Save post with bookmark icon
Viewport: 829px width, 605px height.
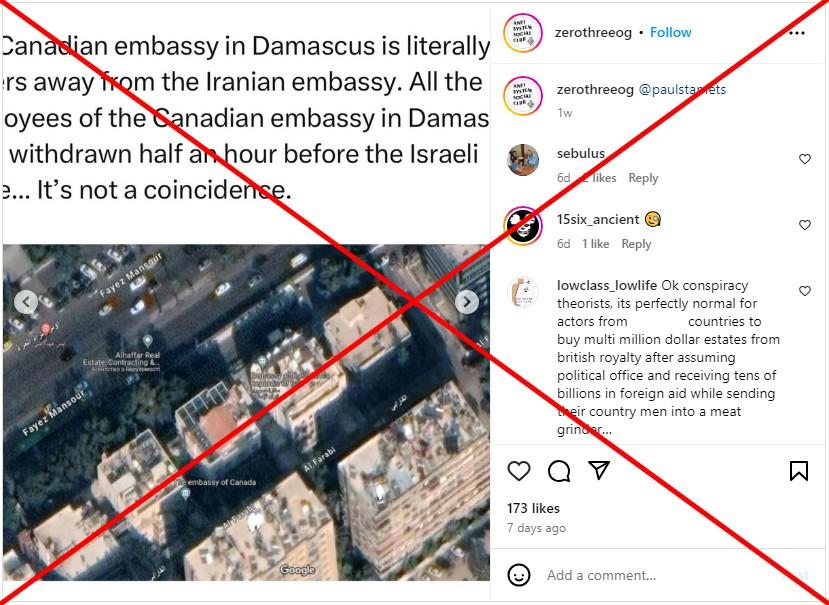pyautogui.click(x=798, y=471)
